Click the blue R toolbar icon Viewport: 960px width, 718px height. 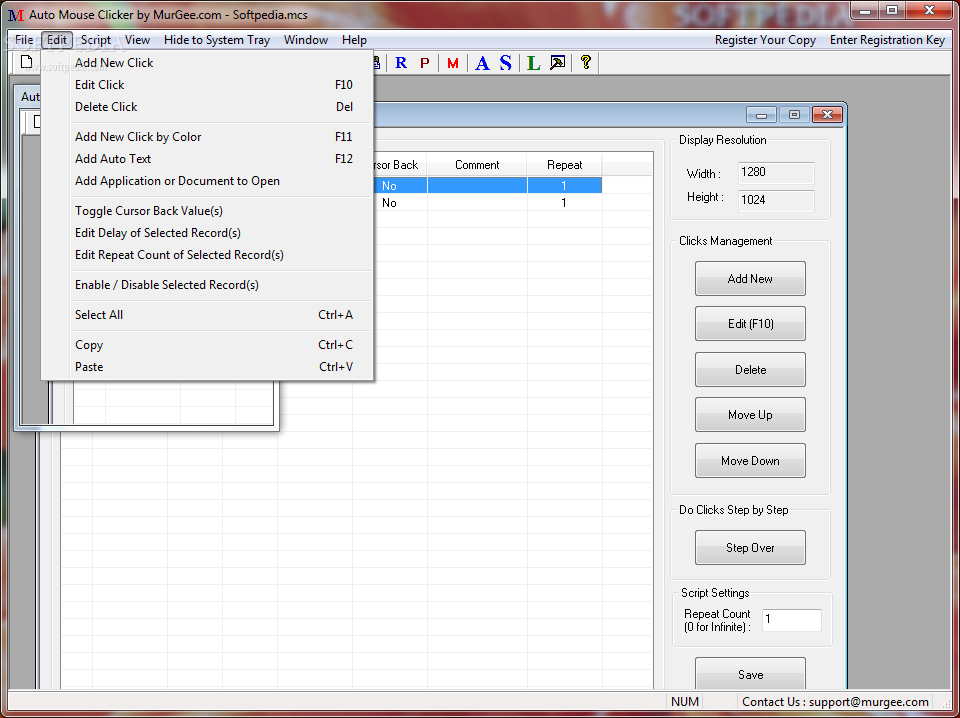(401, 62)
